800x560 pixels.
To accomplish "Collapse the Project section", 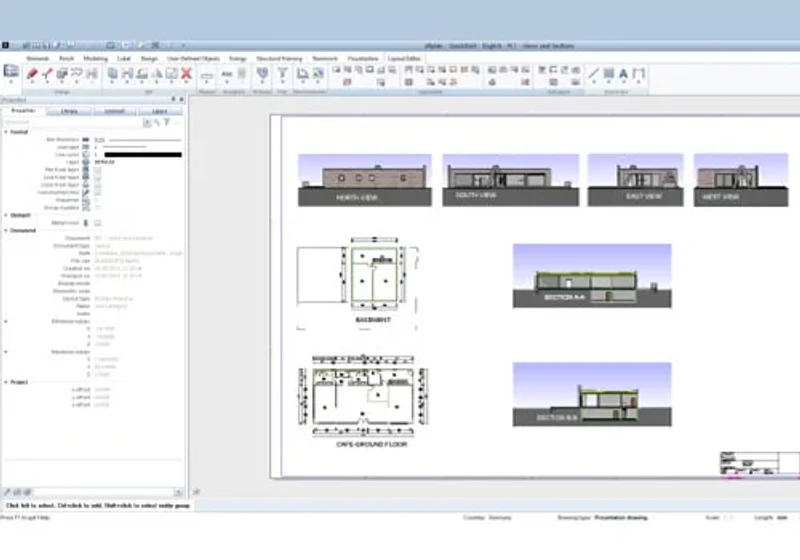I will tap(6, 382).
